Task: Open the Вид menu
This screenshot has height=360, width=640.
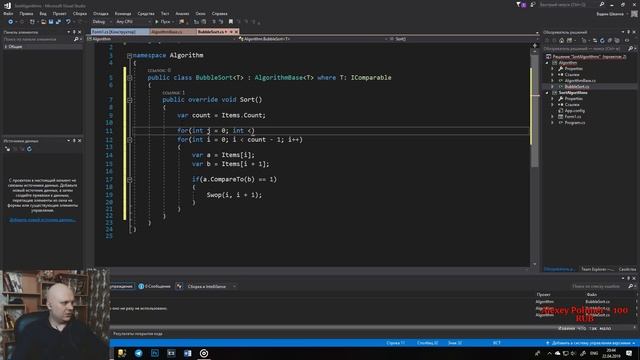Action: point(43,13)
